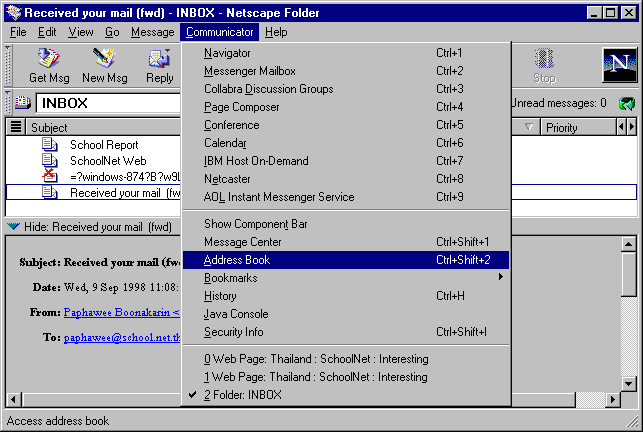
Task: Open the Help menu
Action: click(x=276, y=32)
